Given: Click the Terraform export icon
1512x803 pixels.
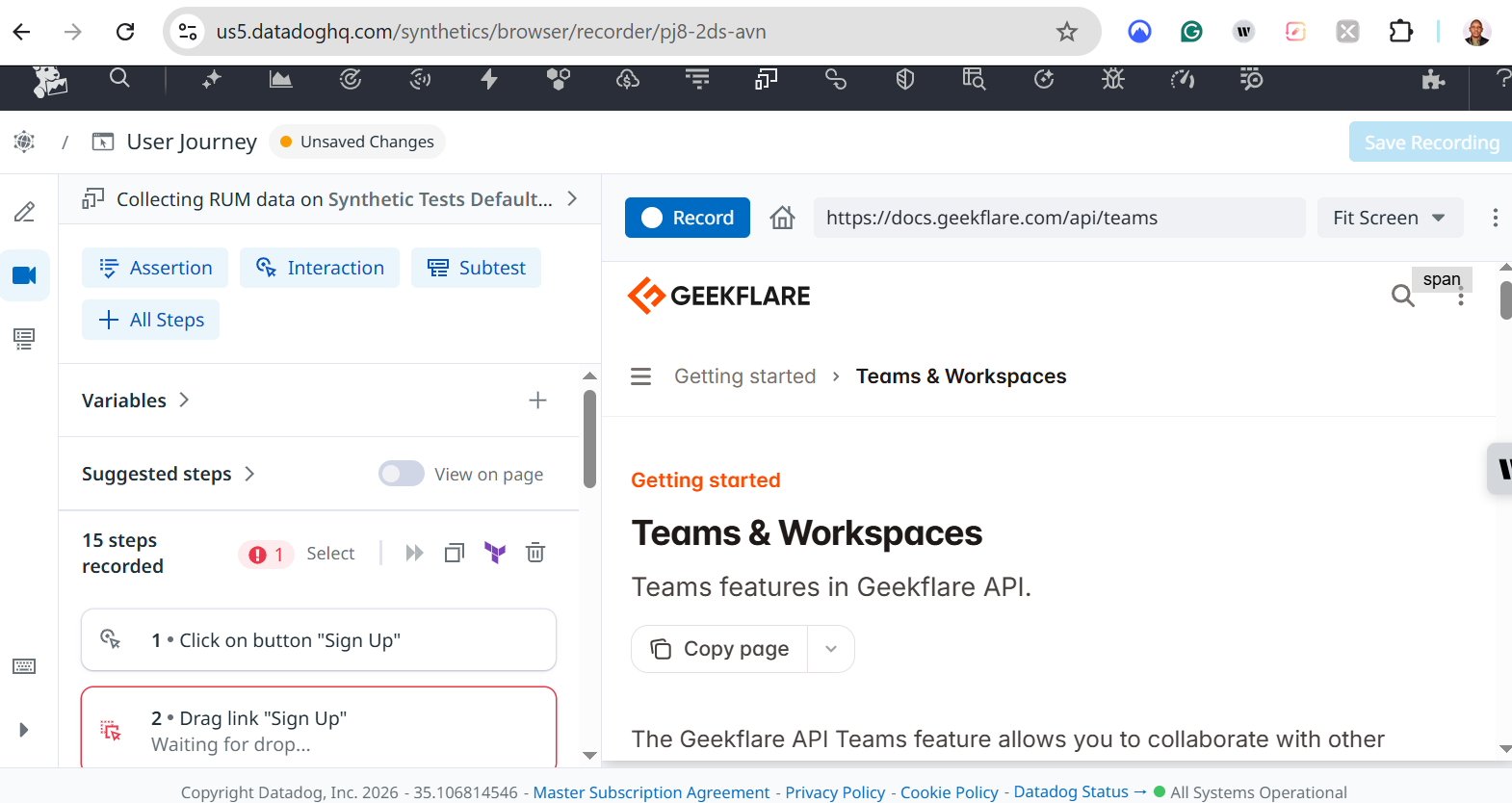Looking at the screenshot, I should (x=495, y=553).
